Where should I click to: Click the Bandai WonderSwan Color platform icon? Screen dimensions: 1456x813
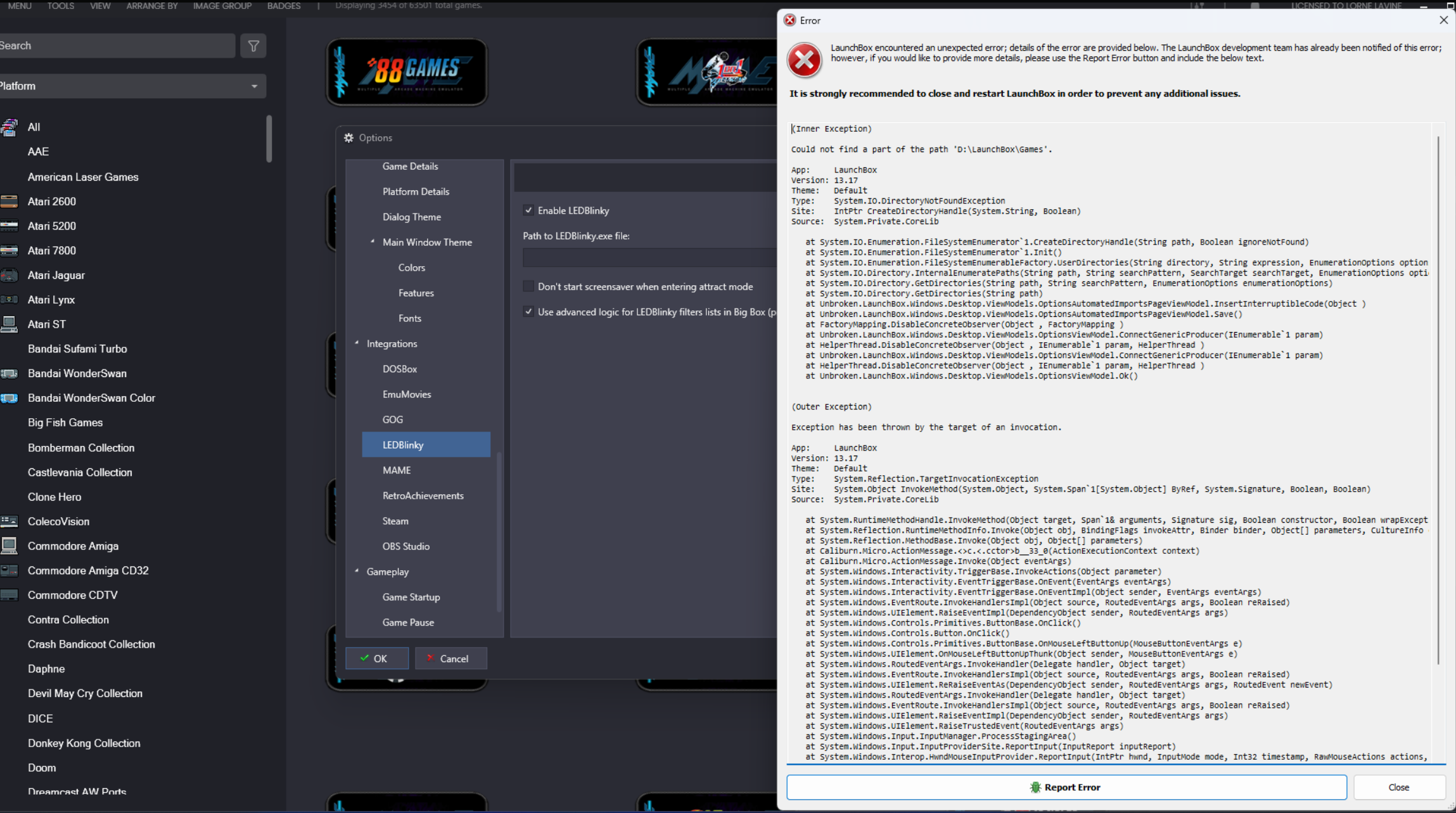pos(9,398)
